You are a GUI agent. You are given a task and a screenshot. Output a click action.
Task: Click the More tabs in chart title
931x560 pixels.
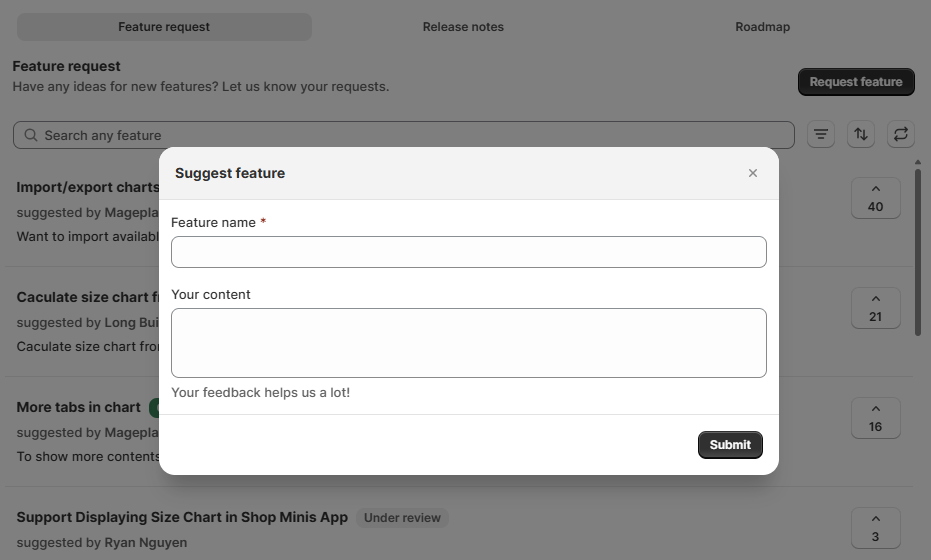(x=78, y=407)
